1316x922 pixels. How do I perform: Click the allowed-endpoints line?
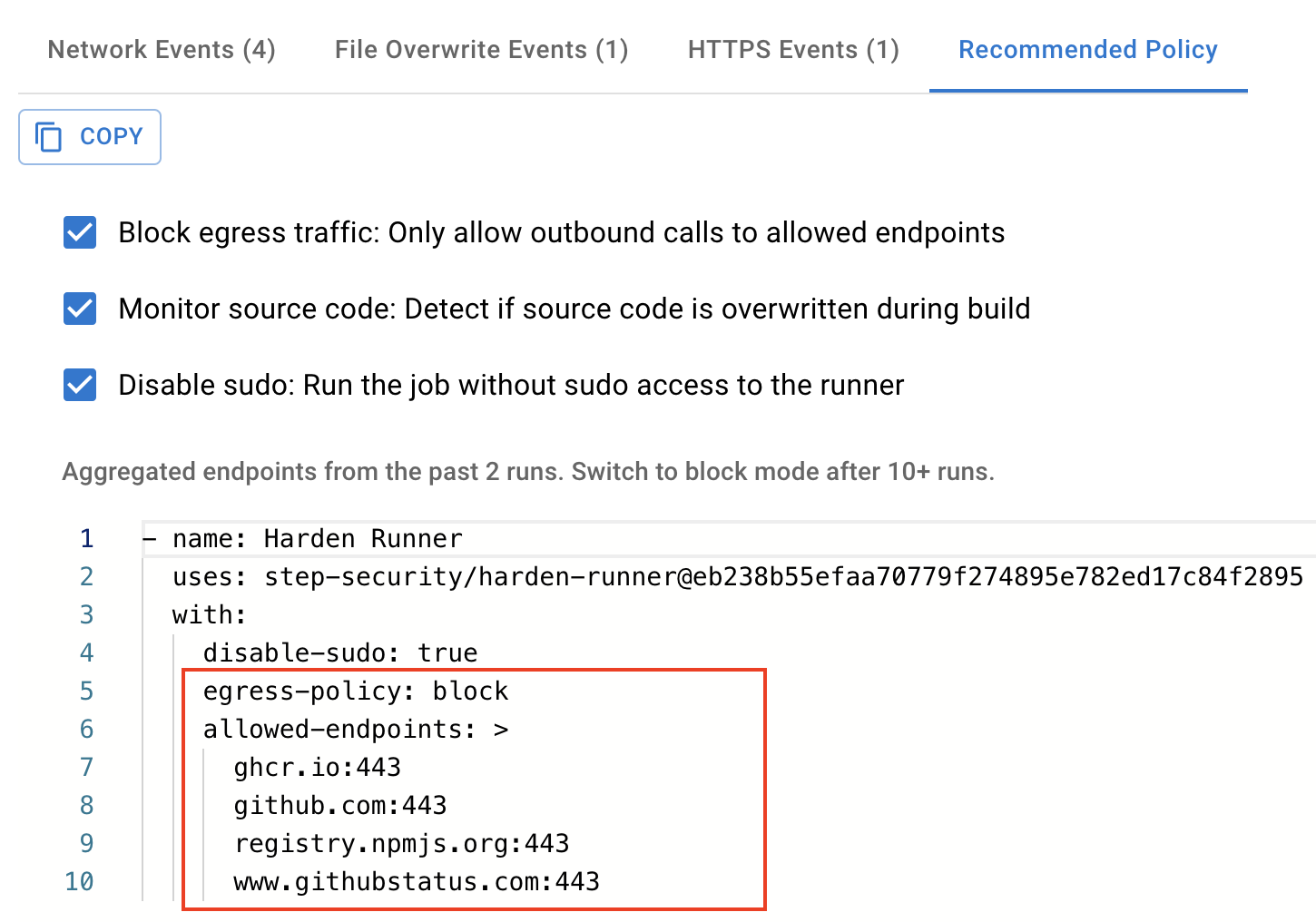356,729
